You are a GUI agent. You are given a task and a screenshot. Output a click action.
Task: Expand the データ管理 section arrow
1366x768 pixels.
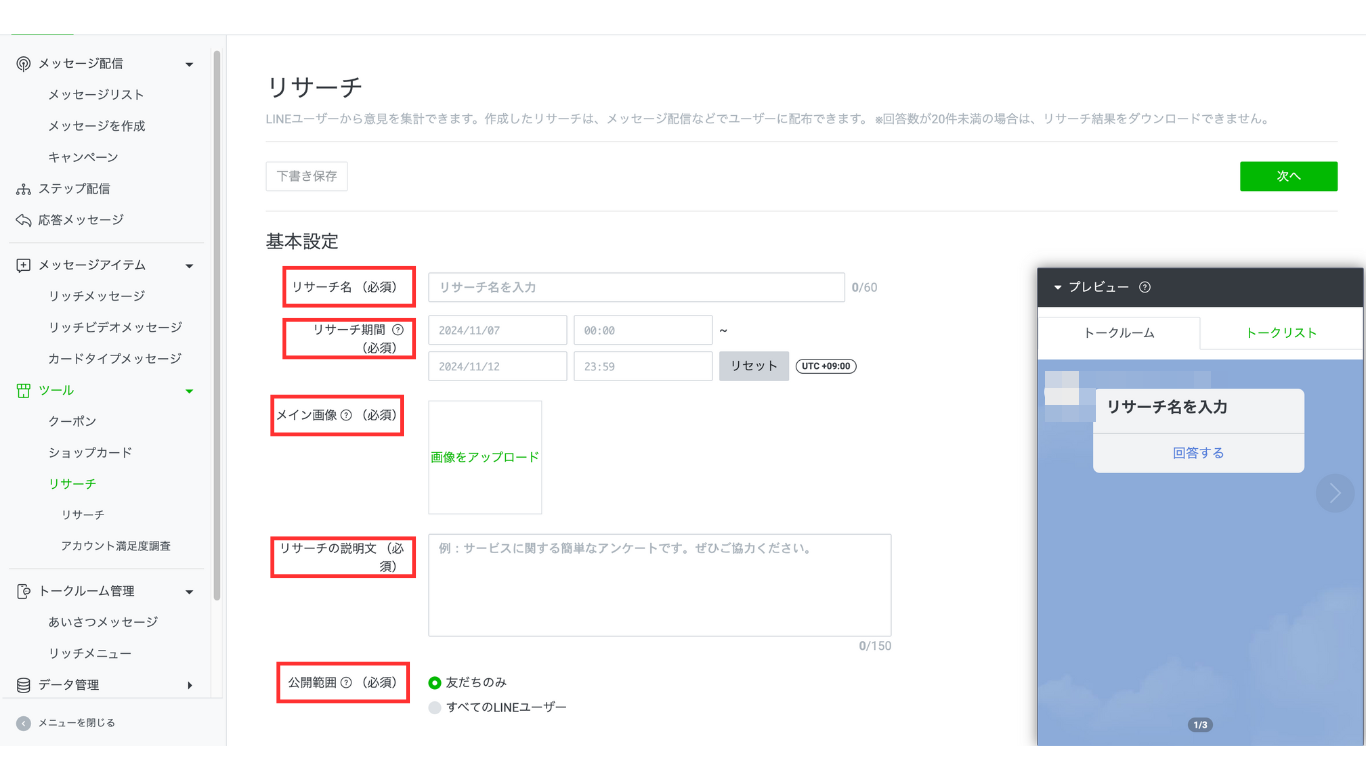click(x=190, y=686)
